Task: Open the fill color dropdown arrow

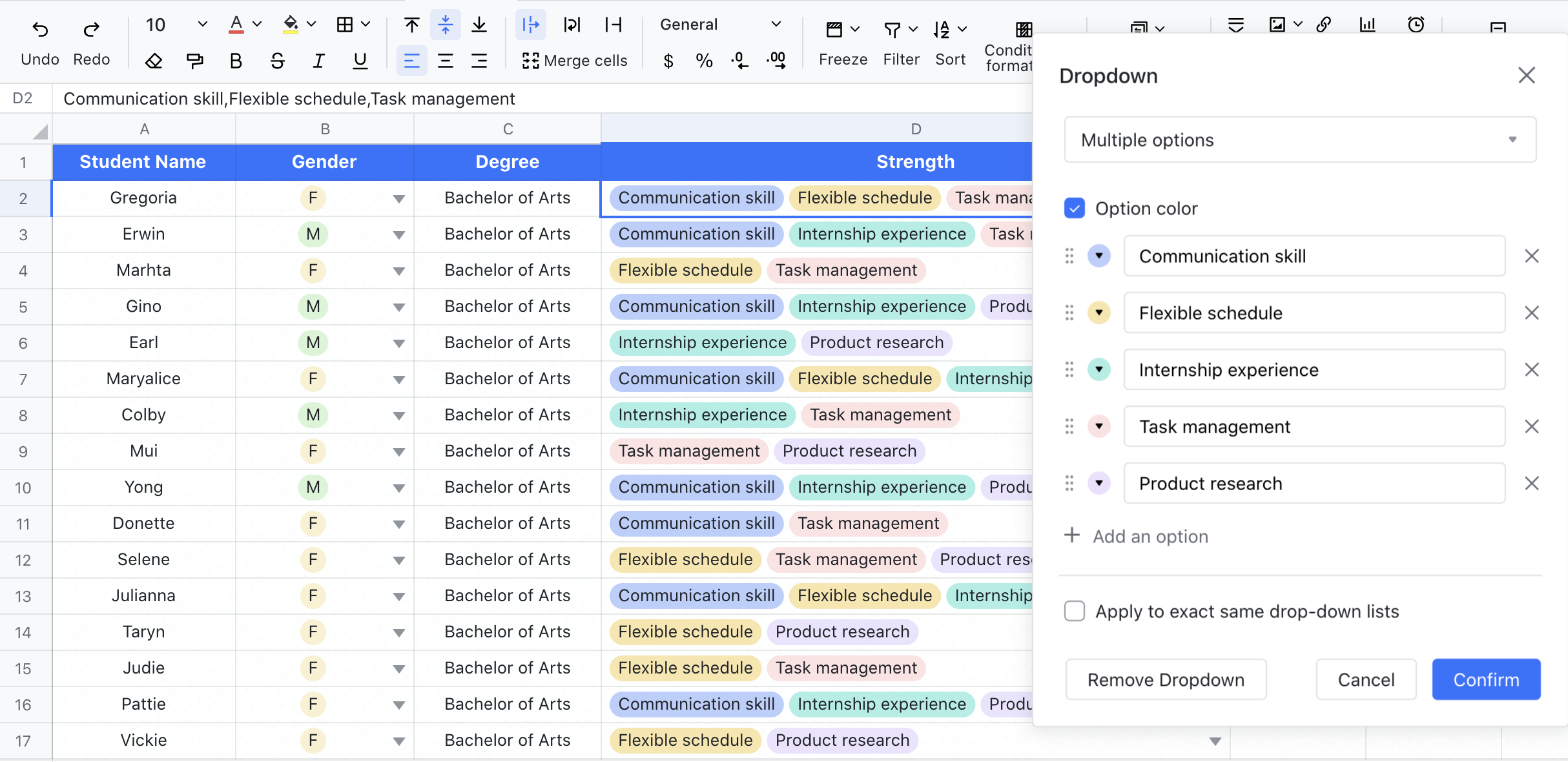Action: pyautogui.click(x=311, y=25)
